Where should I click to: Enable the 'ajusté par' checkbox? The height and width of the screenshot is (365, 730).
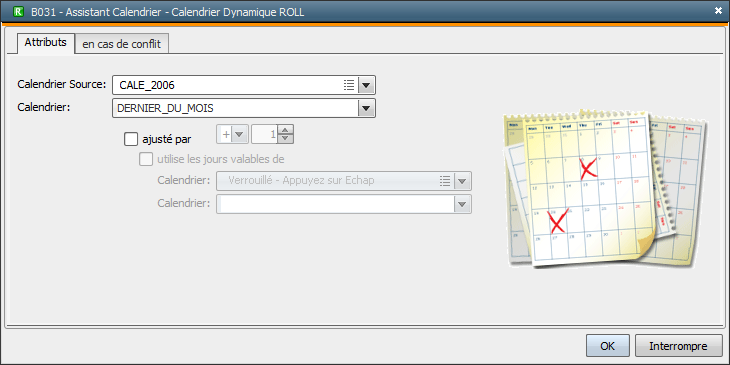tap(131, 139)
